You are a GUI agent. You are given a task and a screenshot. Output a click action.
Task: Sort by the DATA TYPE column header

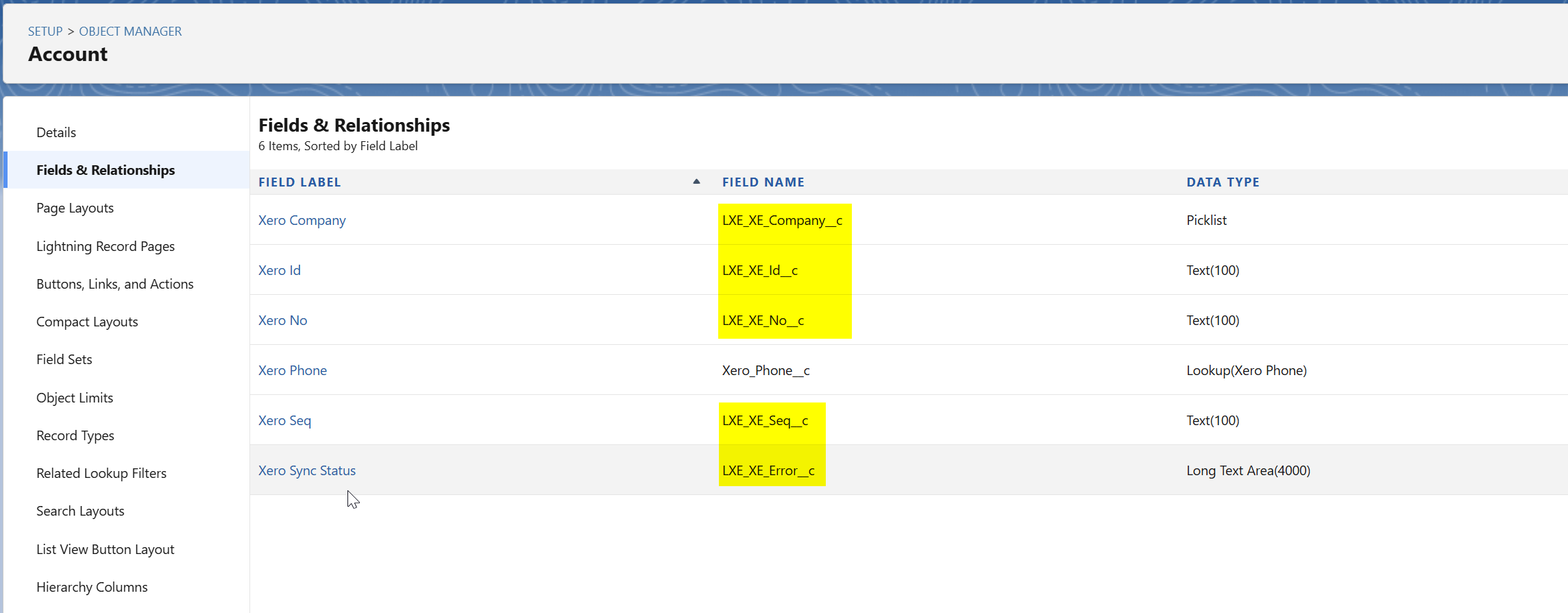1223,182
